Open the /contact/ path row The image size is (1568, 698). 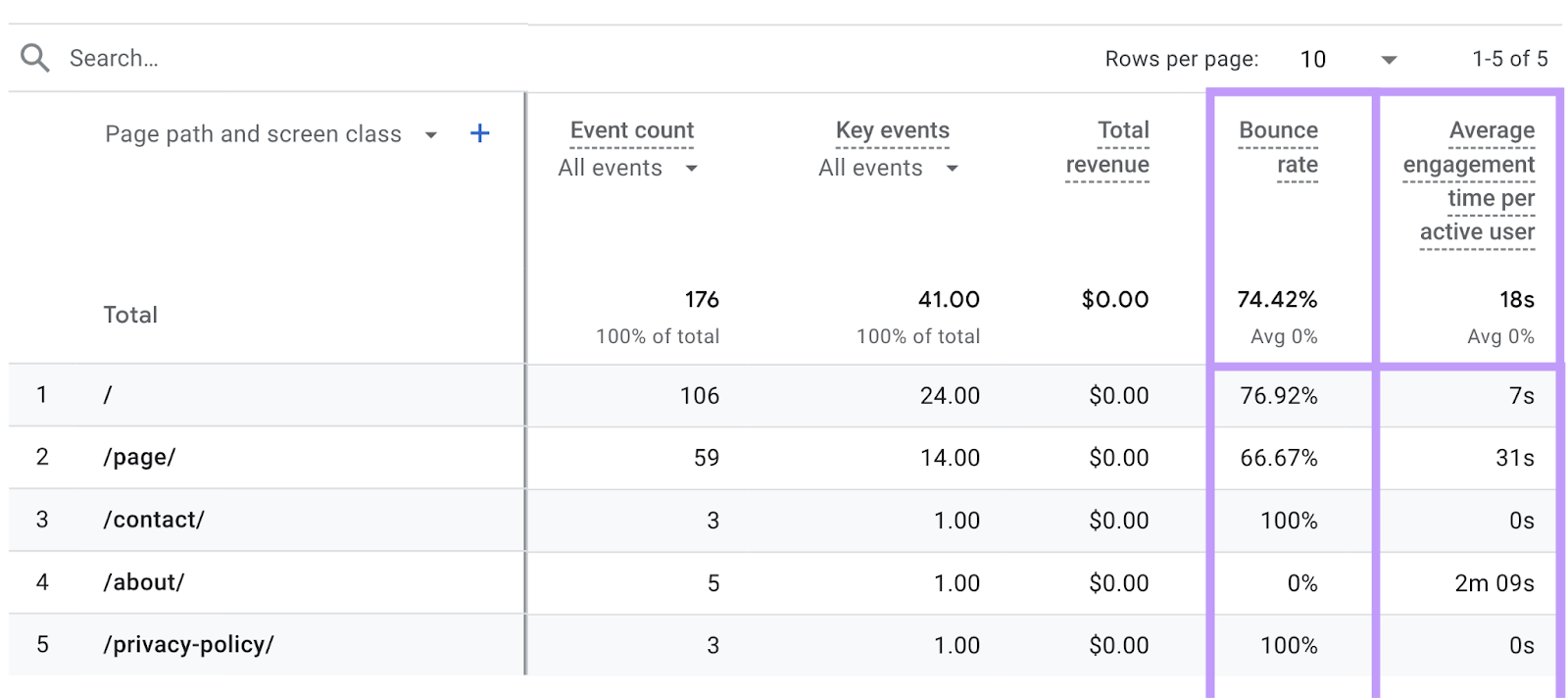pos(154,520)
